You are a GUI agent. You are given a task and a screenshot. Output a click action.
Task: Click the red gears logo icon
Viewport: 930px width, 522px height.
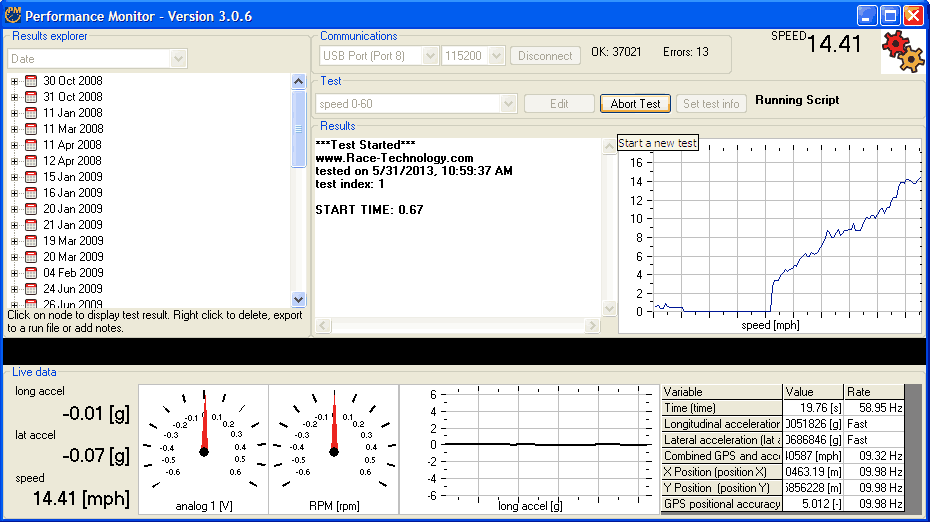[902, 52]
